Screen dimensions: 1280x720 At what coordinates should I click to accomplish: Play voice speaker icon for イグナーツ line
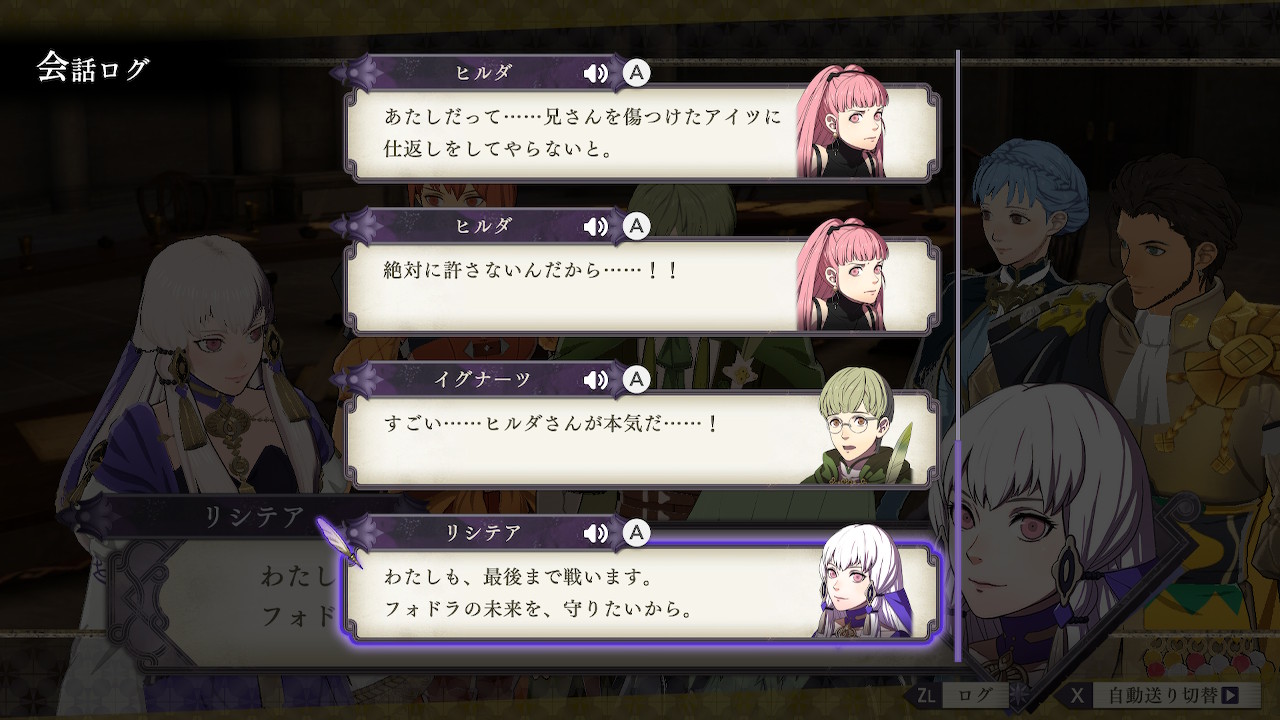[596, 380]
